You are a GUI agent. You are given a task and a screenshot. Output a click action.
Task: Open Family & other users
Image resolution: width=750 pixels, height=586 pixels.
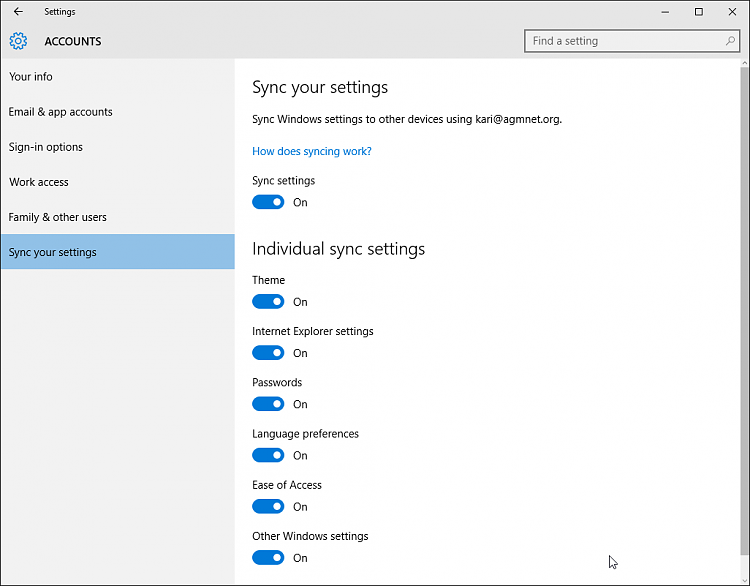point(118,217)
